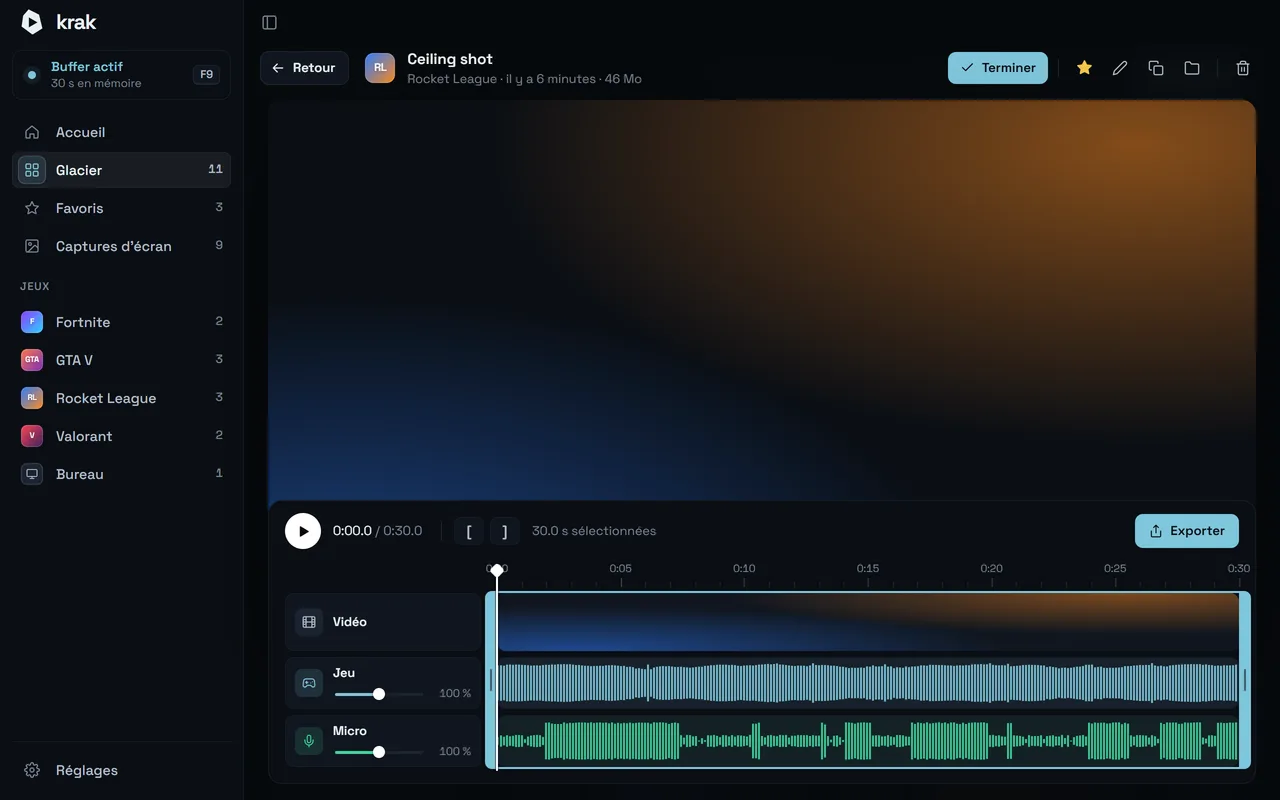Image resolution: width=1280 pixels, height=800 pixels.
Task: Show Valorant clips from sidebar
Action: point(121,436)
